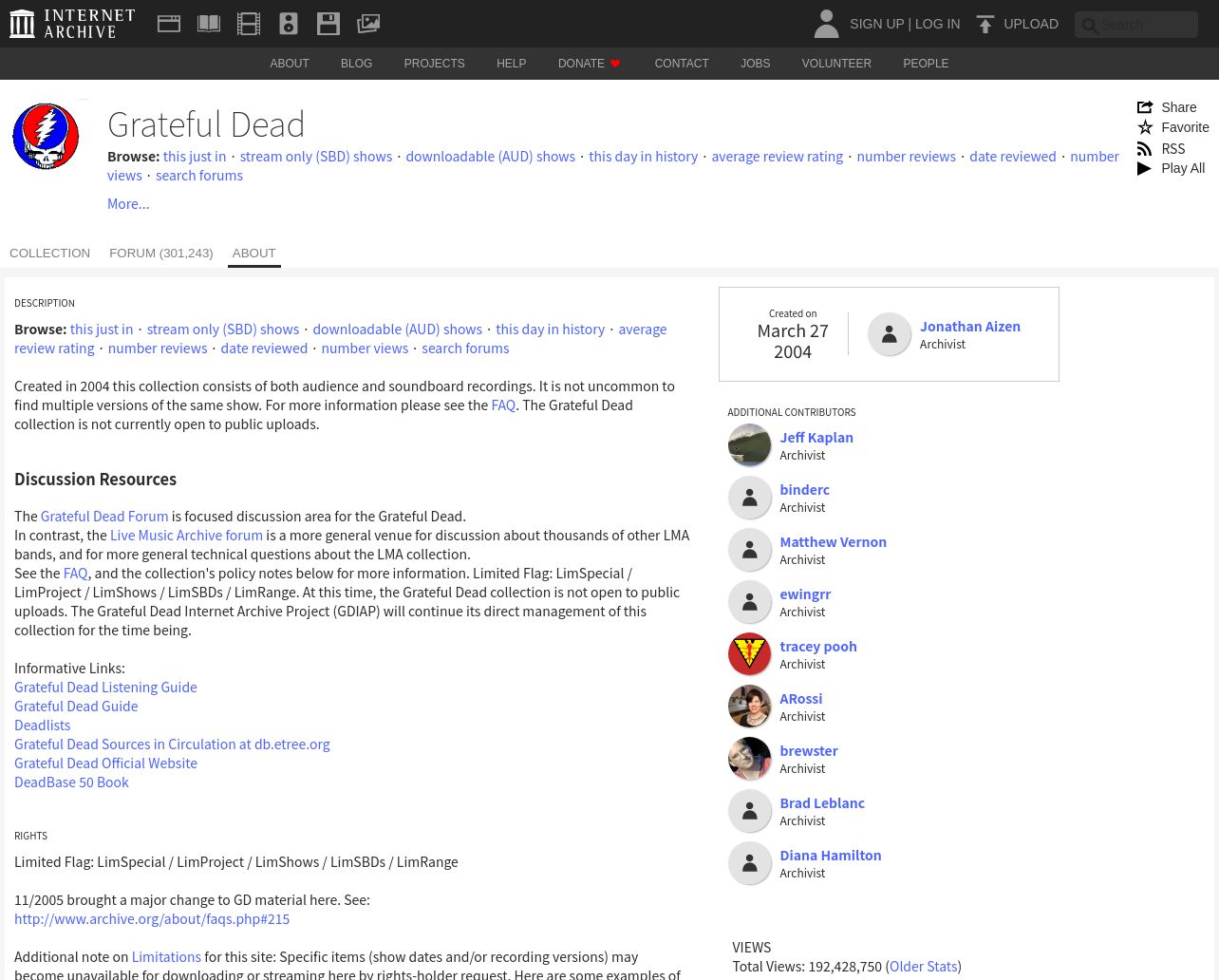This screenshot has width=1219, height=980.
Task: Open the Texts book icon
Action: (x=209, y=24)
